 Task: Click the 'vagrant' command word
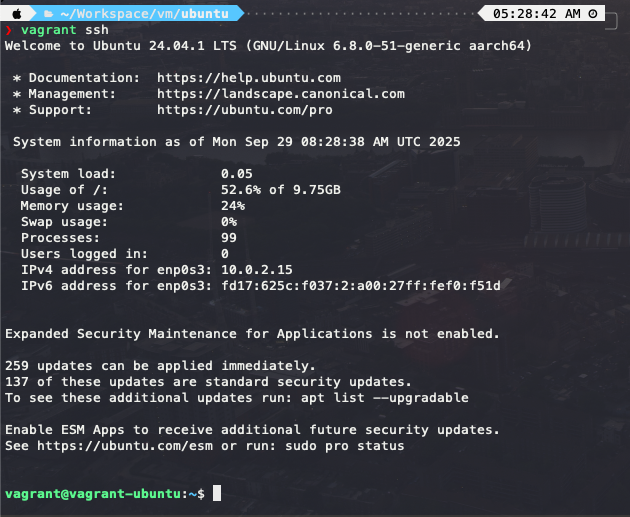49,30
